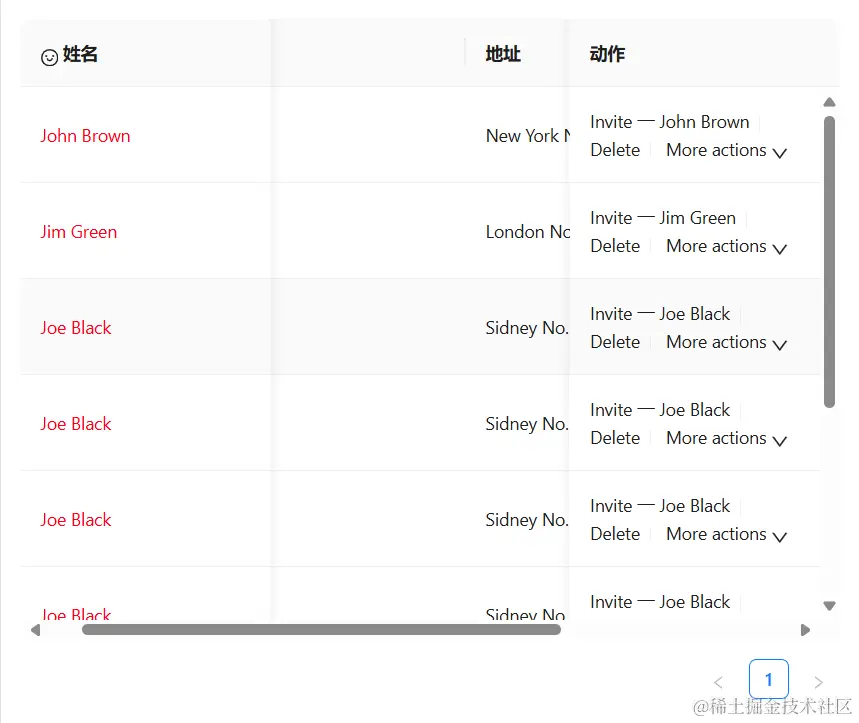This screenshot has width=859, height=723.
Task: Click the smiley icon beside 姓名 header
Action: pyautogui.click(x=49, y=58)
